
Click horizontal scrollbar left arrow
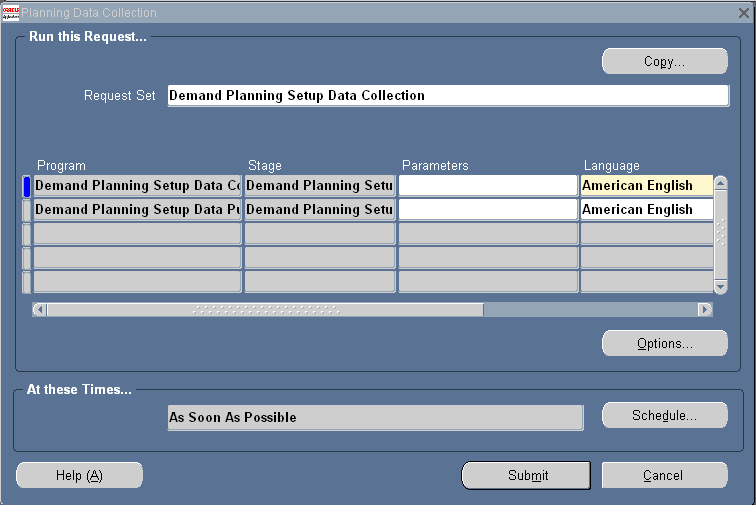coord(40,310)
